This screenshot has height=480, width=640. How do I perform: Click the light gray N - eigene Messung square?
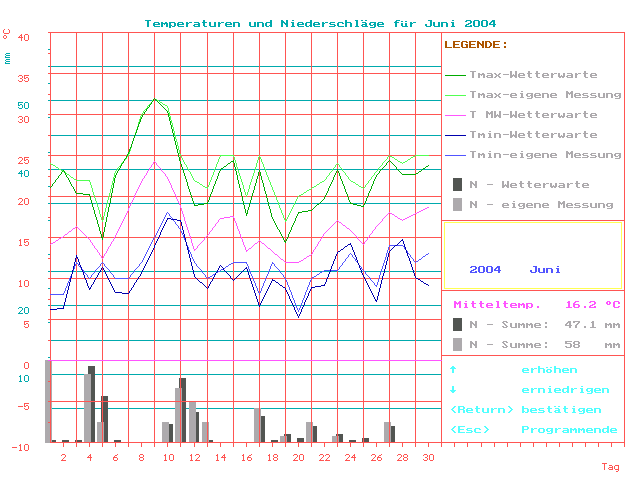pyautogui.click(x=458, y=204)
